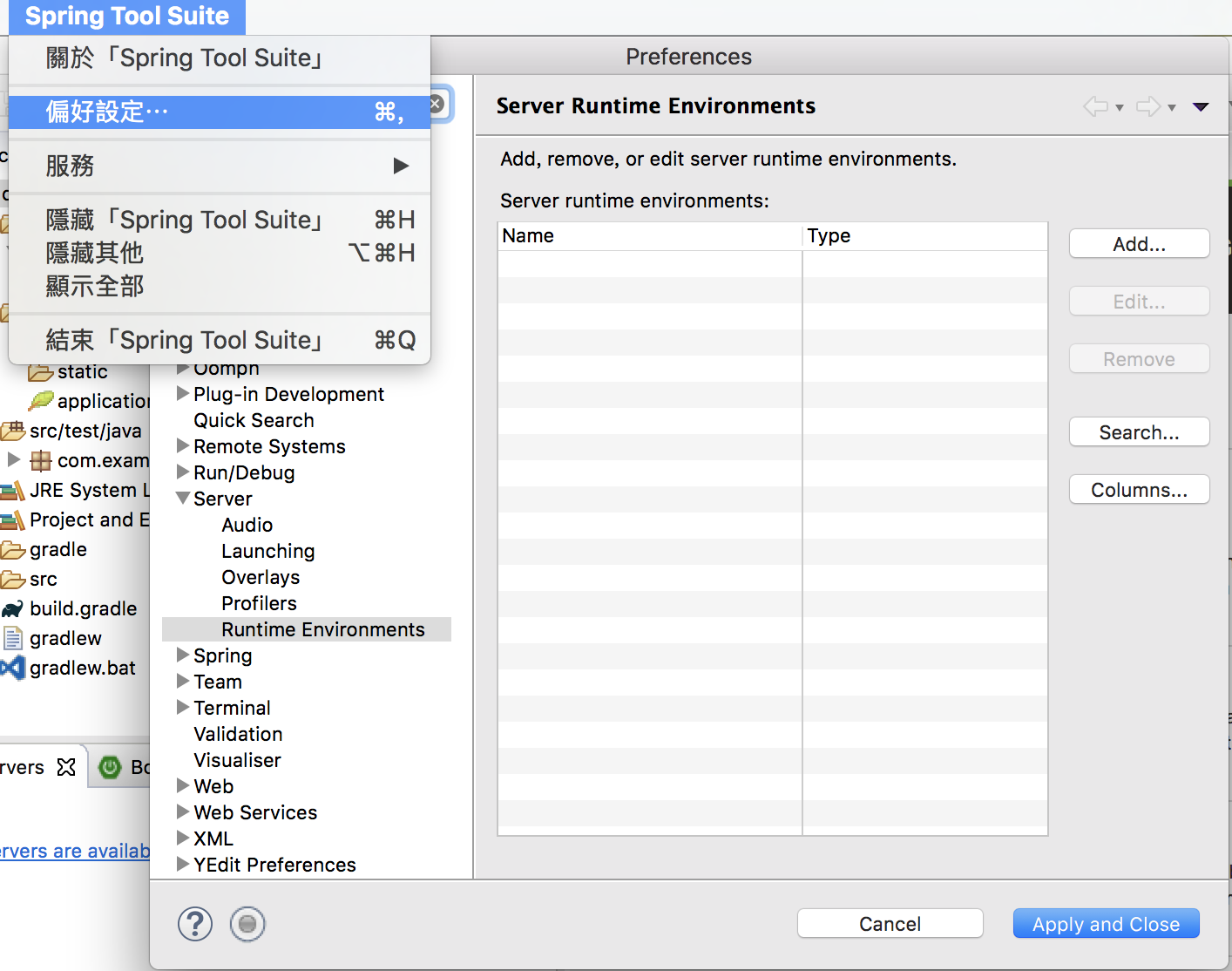Click the Columns... button

coord(1140,490)
